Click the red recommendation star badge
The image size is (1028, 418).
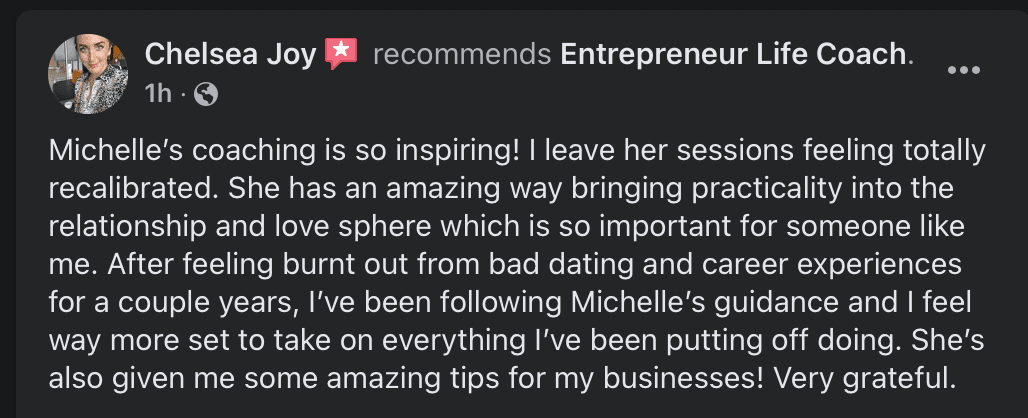341,54
